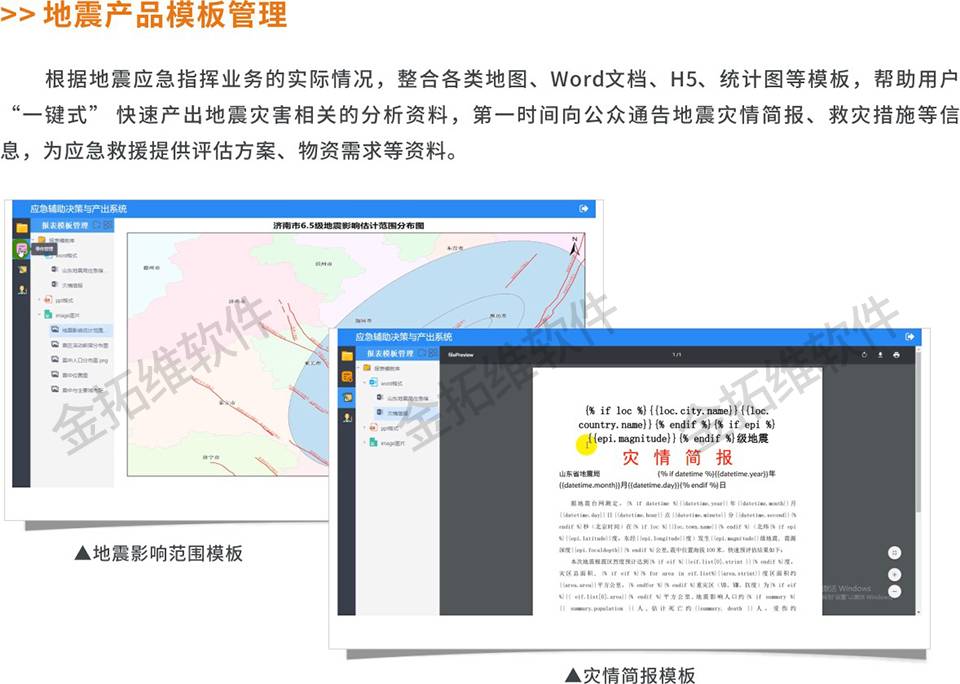
Task: Click the 报表模板管理 panel header in map window
Action: pyautogui.click(x=65, y=225)
